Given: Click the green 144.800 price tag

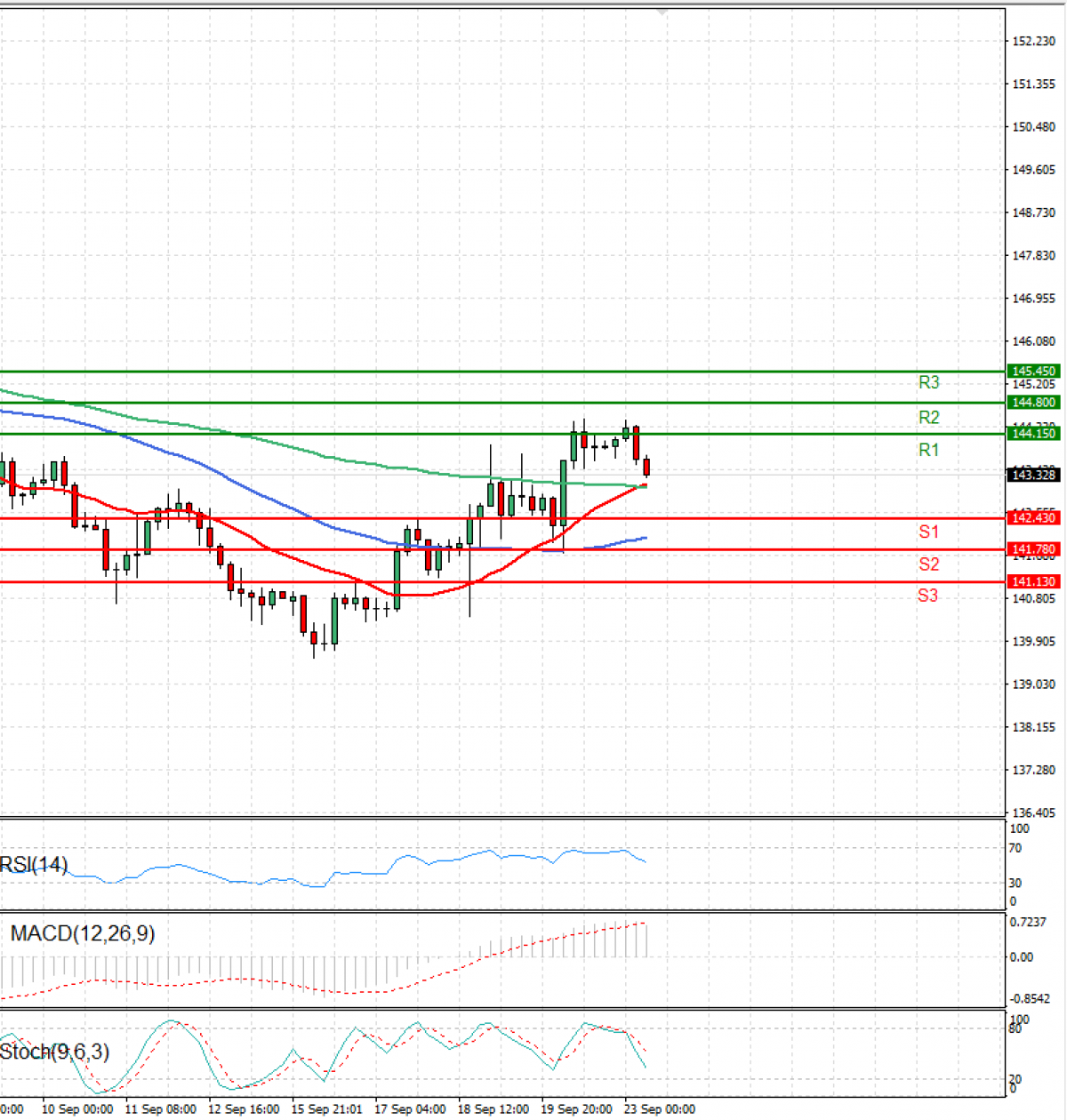Looking at the screenshot, I should click(x=1033, y=403).
